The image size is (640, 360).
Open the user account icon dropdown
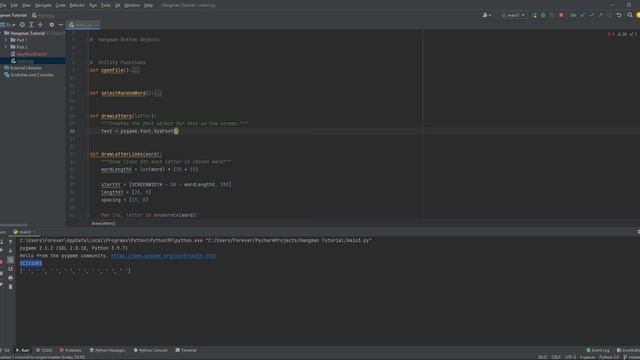(x=487, y=15)
